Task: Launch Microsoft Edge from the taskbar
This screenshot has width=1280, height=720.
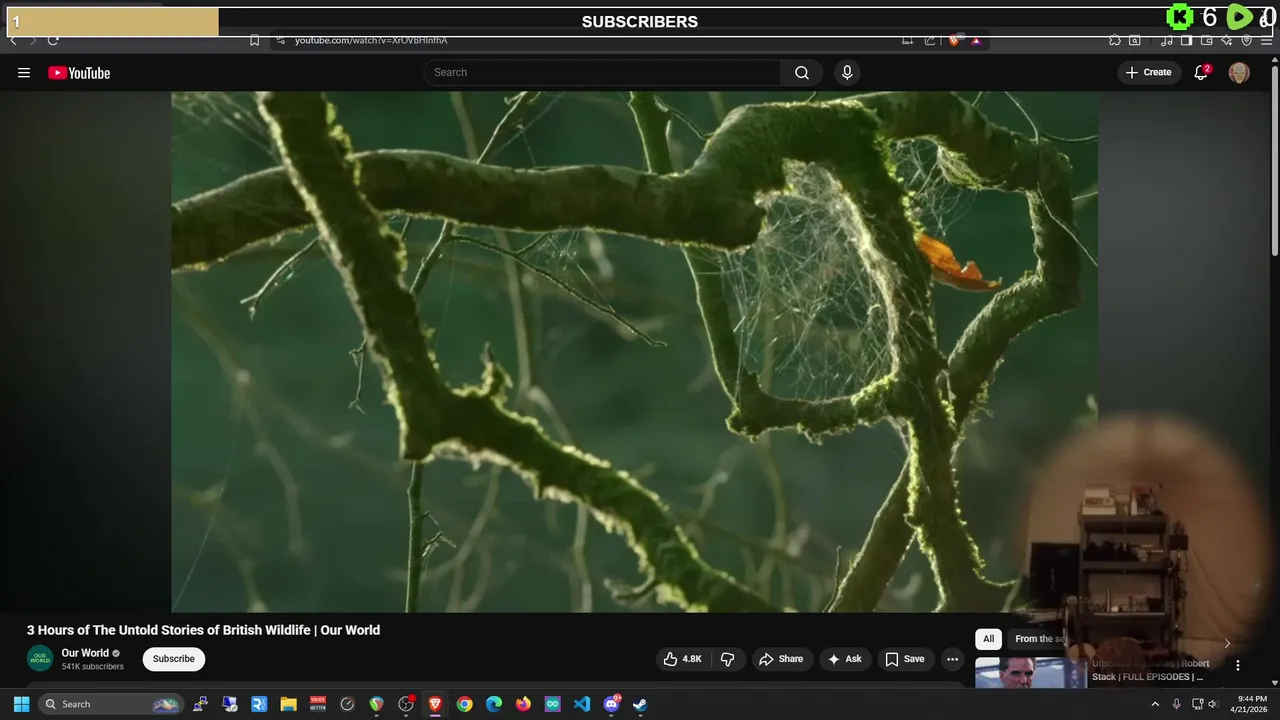Action: pyautogui.click(x=494, y=704)
